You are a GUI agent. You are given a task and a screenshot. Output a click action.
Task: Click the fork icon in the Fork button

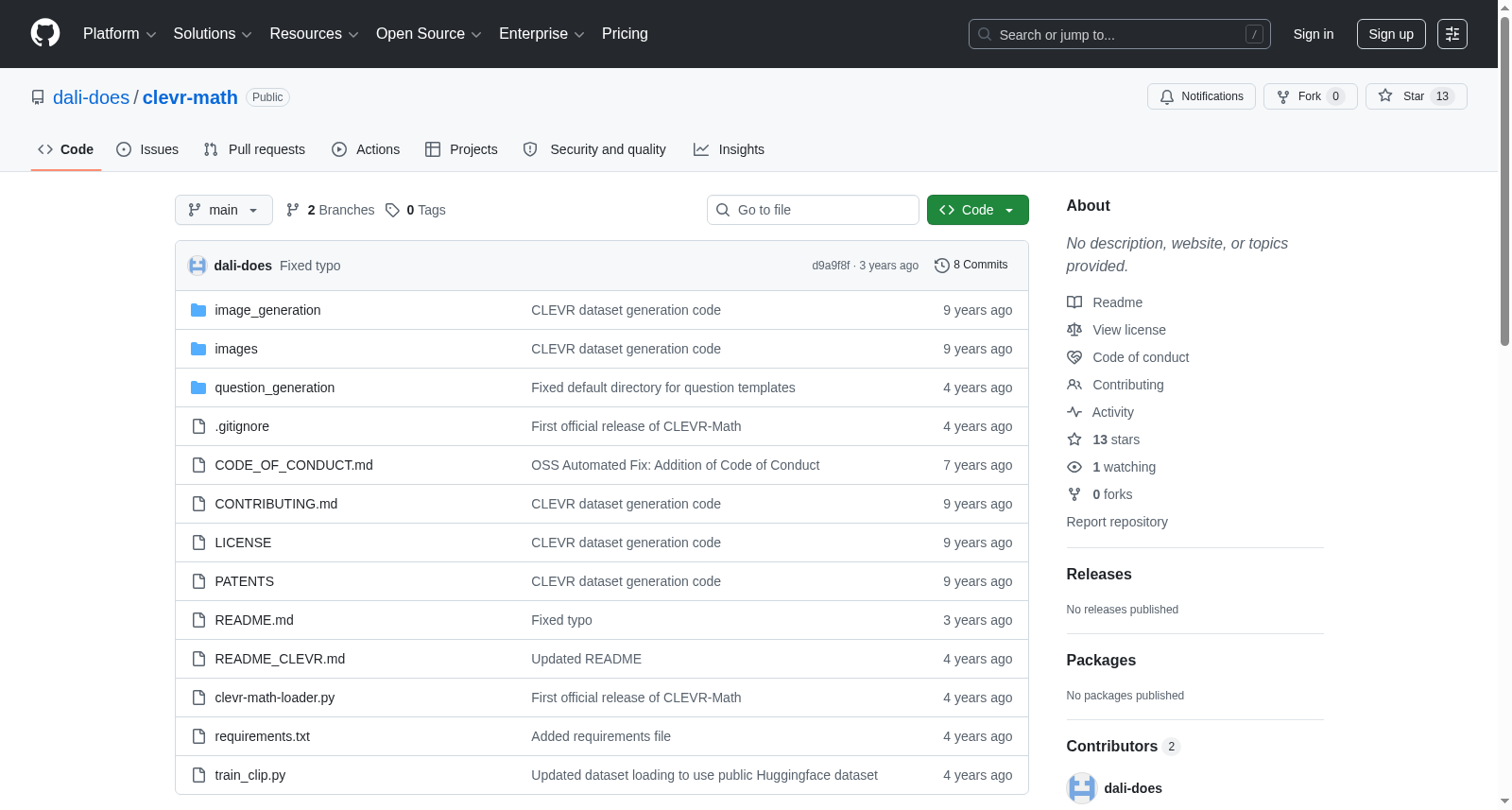(1283, 96)
